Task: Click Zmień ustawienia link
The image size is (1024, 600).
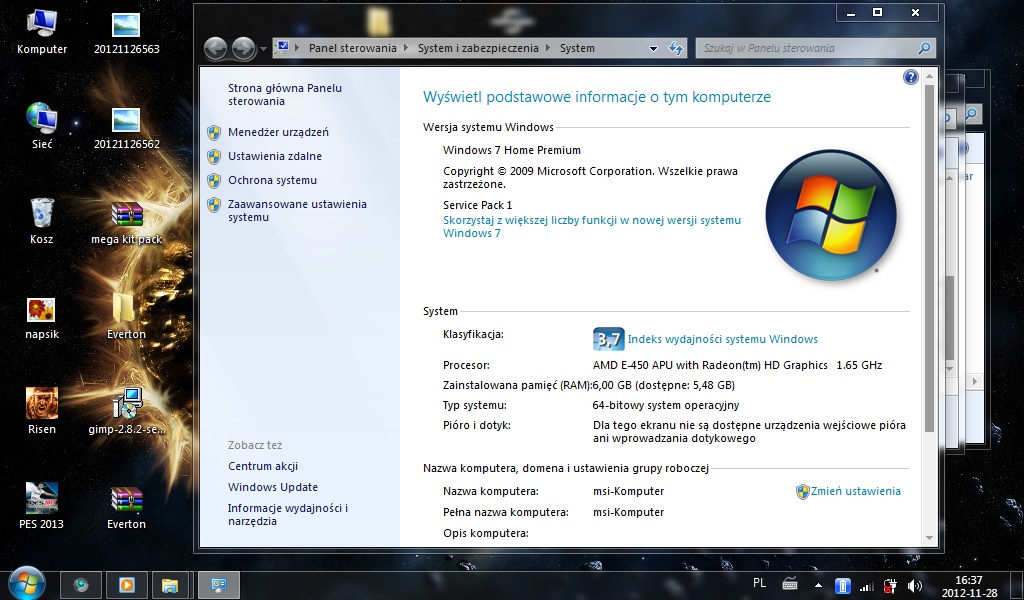Action: (855, 491)
